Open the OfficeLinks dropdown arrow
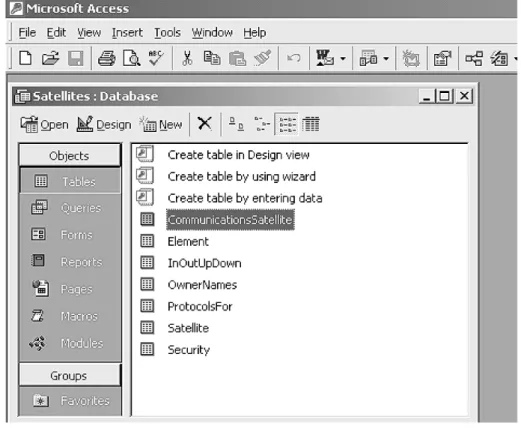The image size is (521, 429). [343, 59]
